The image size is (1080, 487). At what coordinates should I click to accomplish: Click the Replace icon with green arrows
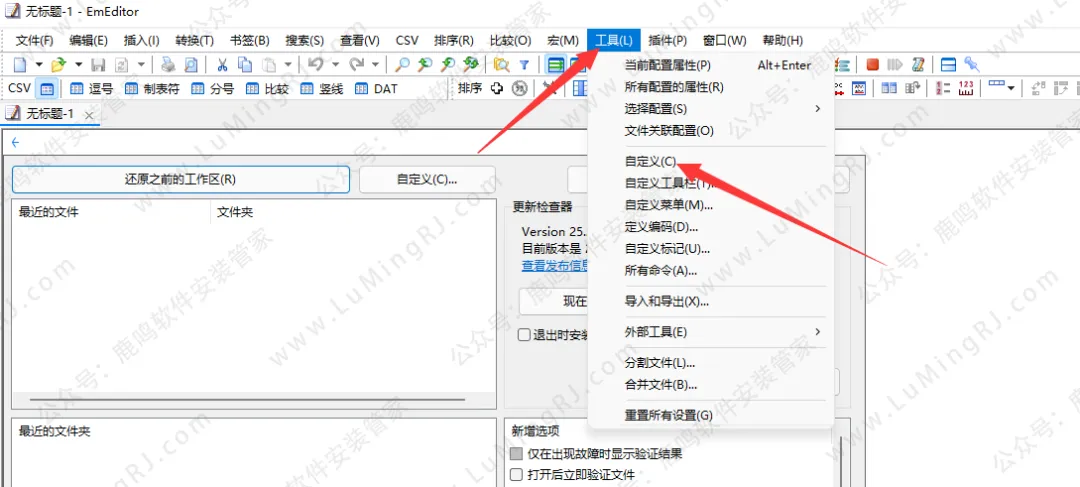(x=470, y=65)
